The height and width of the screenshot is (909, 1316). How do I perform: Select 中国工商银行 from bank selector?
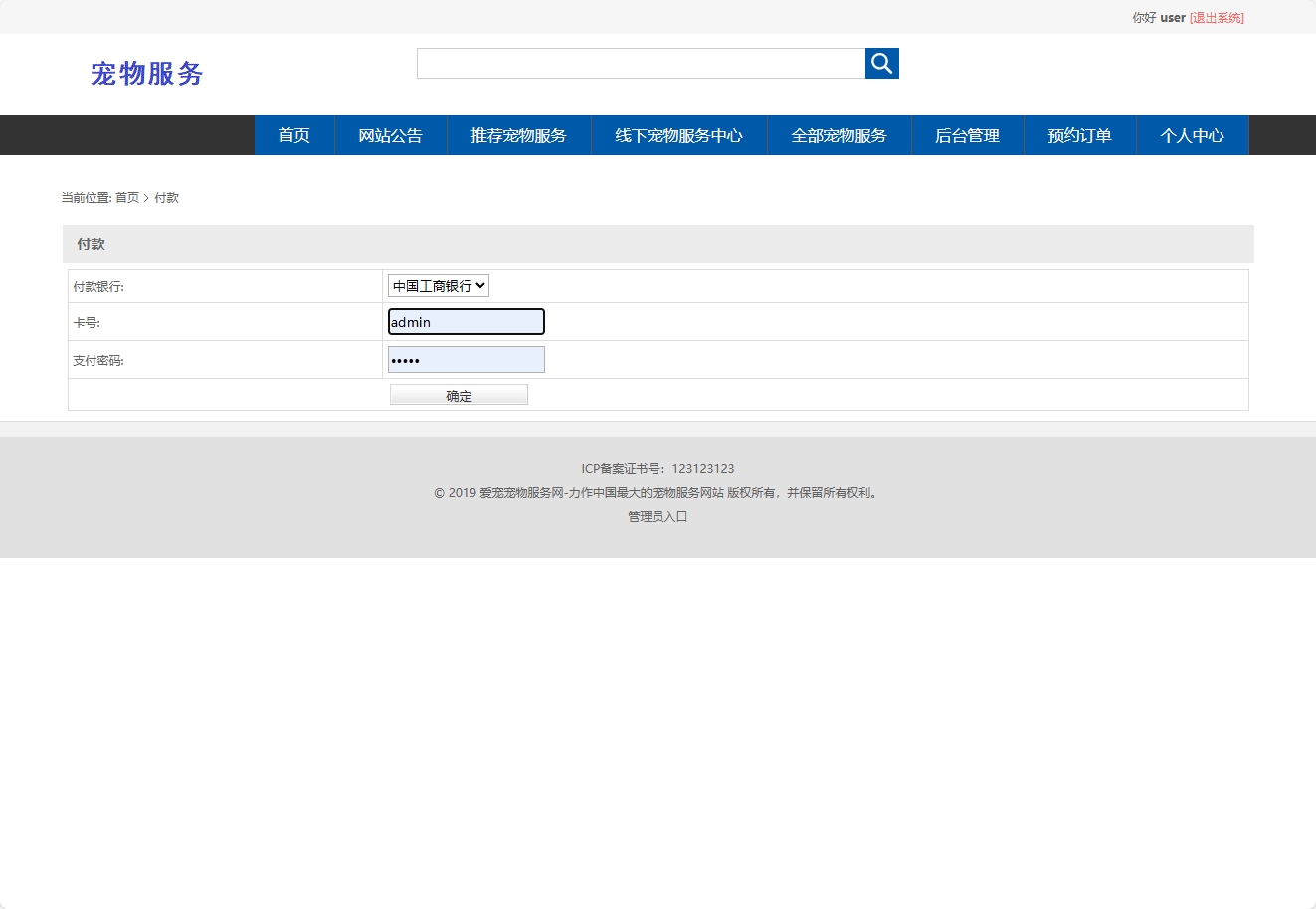[x=438, y=285]
